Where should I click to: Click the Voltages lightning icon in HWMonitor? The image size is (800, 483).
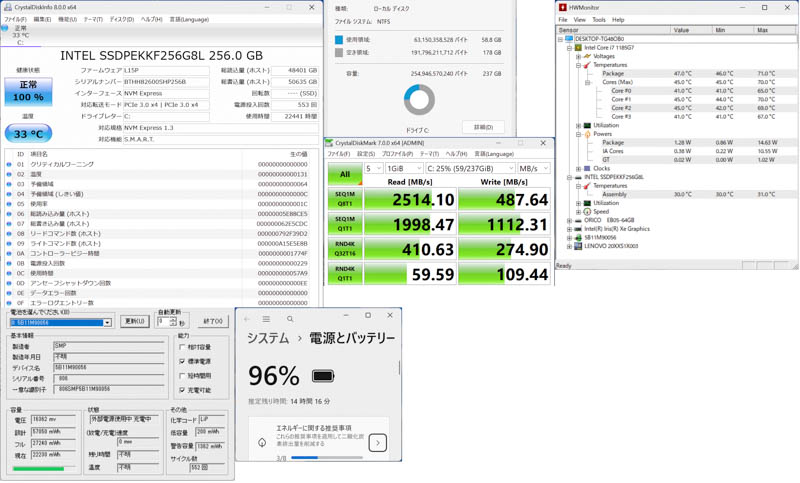point(587,56)
